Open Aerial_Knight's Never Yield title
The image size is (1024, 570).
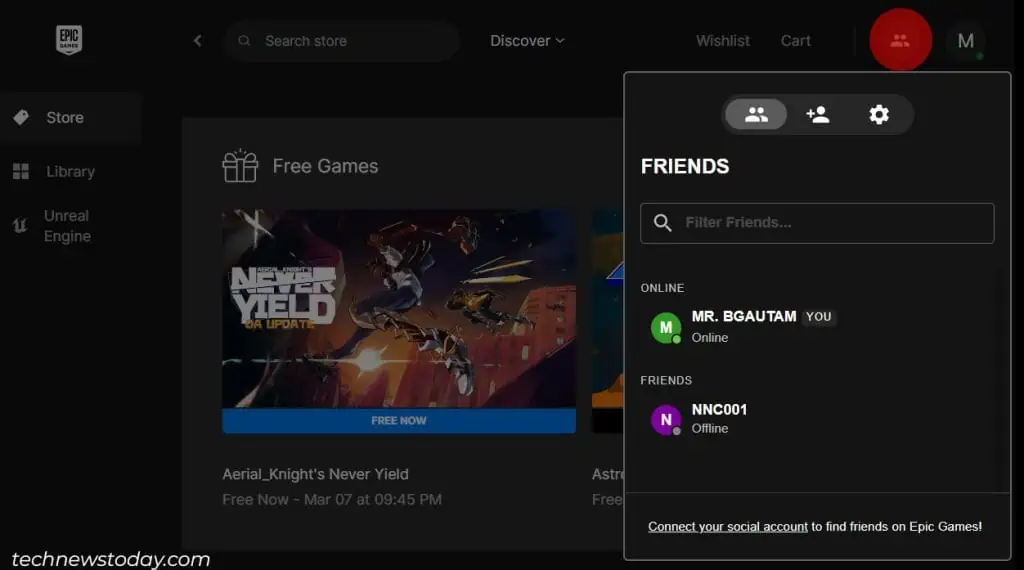[315, 474]
